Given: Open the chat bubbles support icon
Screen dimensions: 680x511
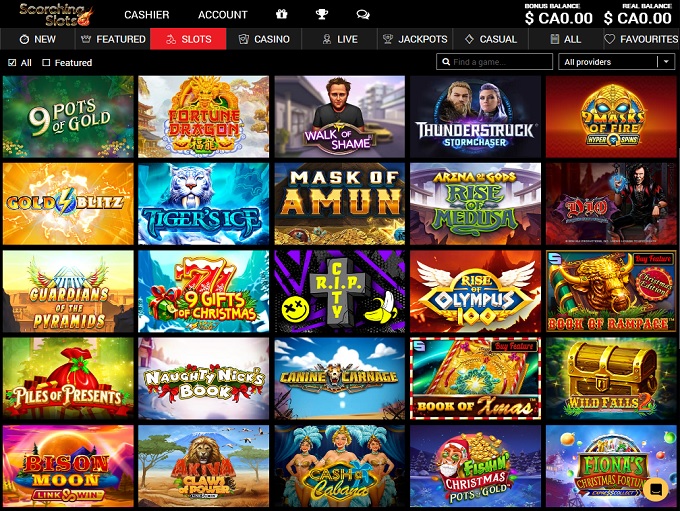Looking at the screenshot, I should (363, 15).
